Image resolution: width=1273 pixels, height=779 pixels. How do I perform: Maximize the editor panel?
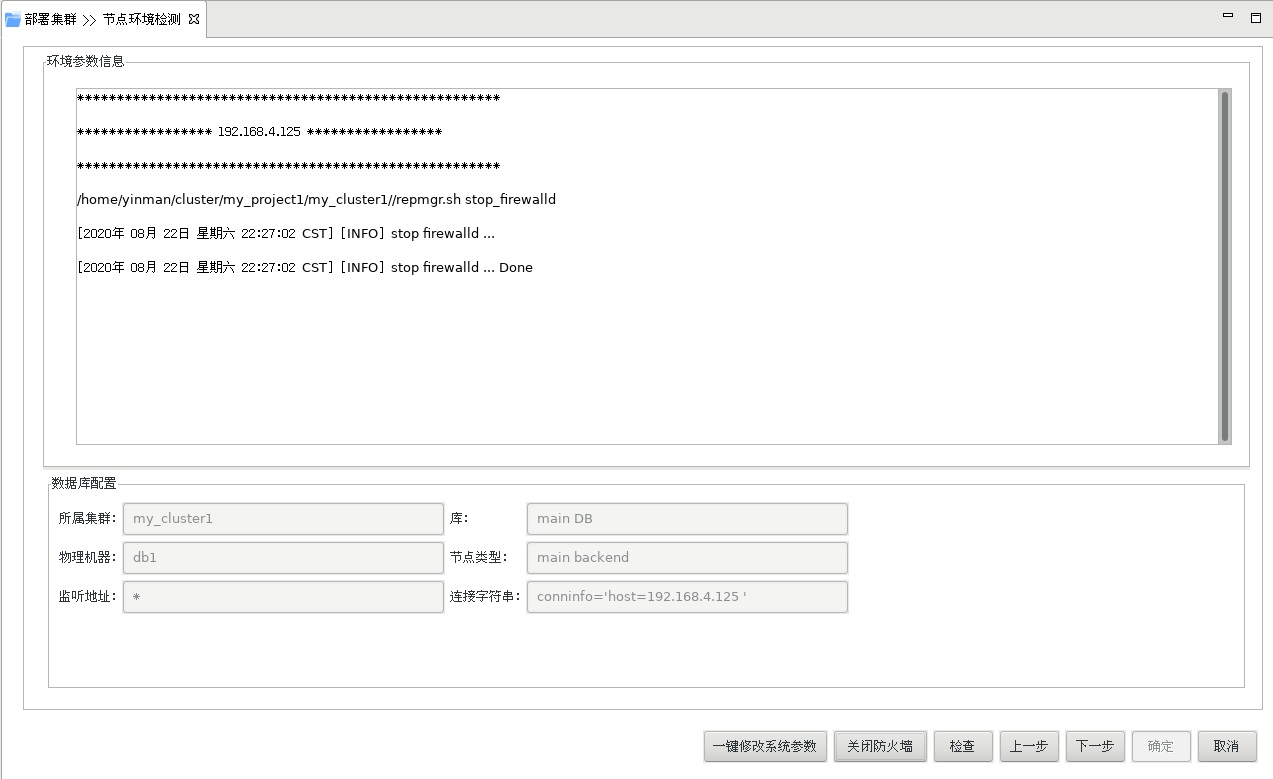pos(1255,17)
